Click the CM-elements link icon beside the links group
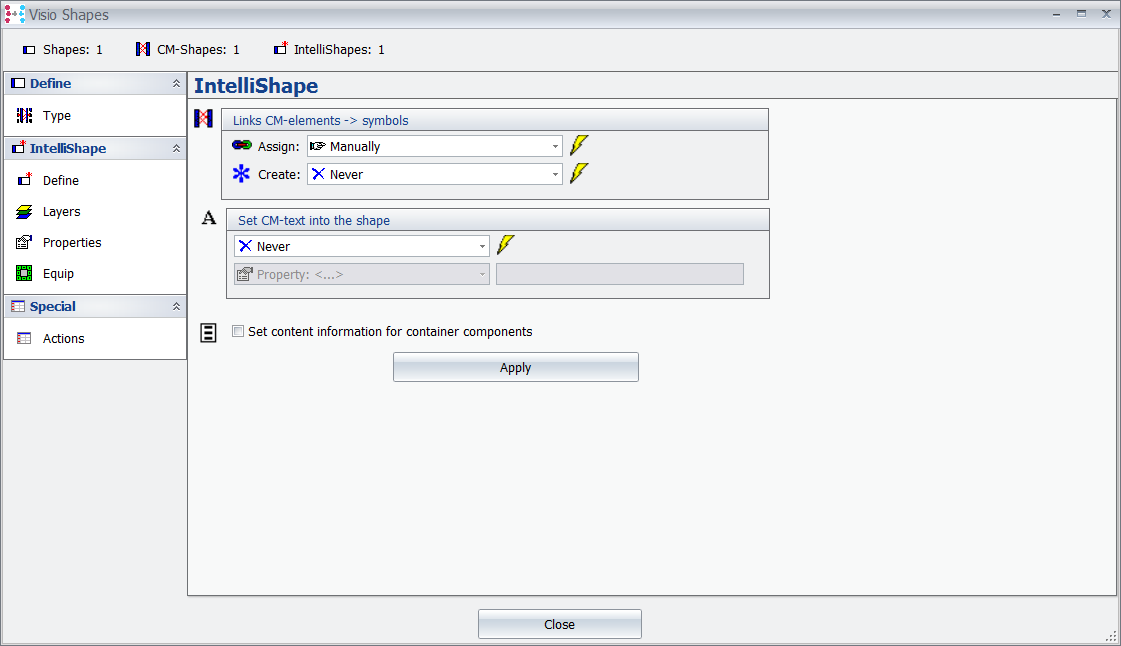1121x646 pixels. tap(204, 118)
